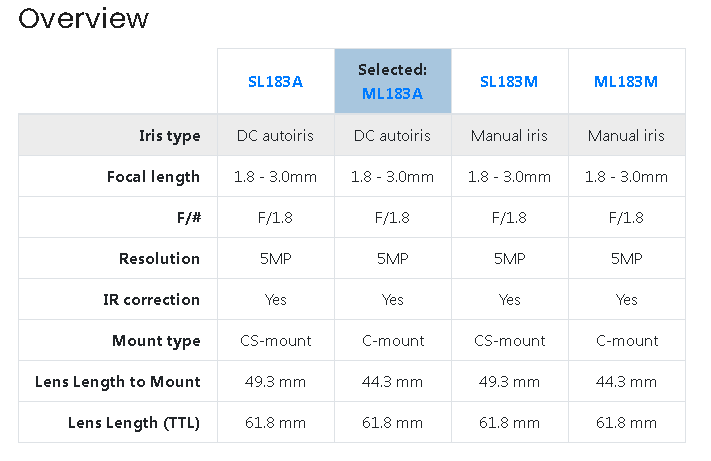Image resolution: width=711 pixels, height=461 pixels.
Task: Click the CS-mount cell under SL183A
Action: point(275,341)
